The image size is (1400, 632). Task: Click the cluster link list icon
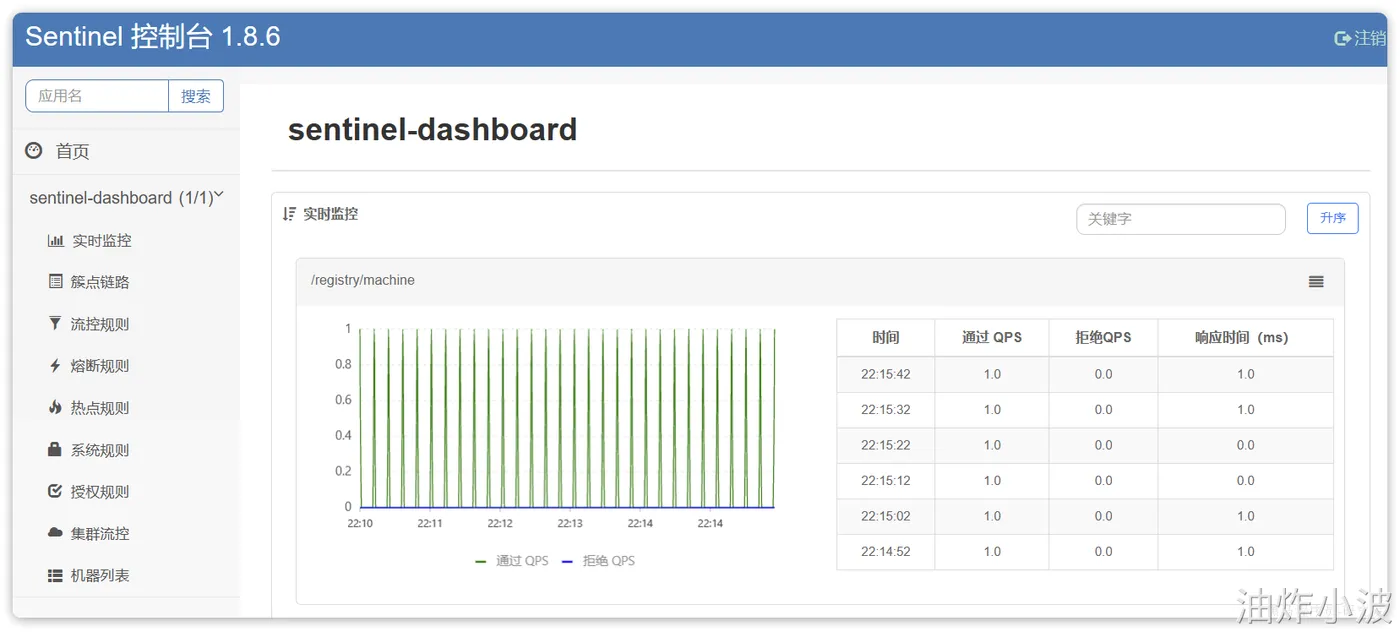(56, 282)
